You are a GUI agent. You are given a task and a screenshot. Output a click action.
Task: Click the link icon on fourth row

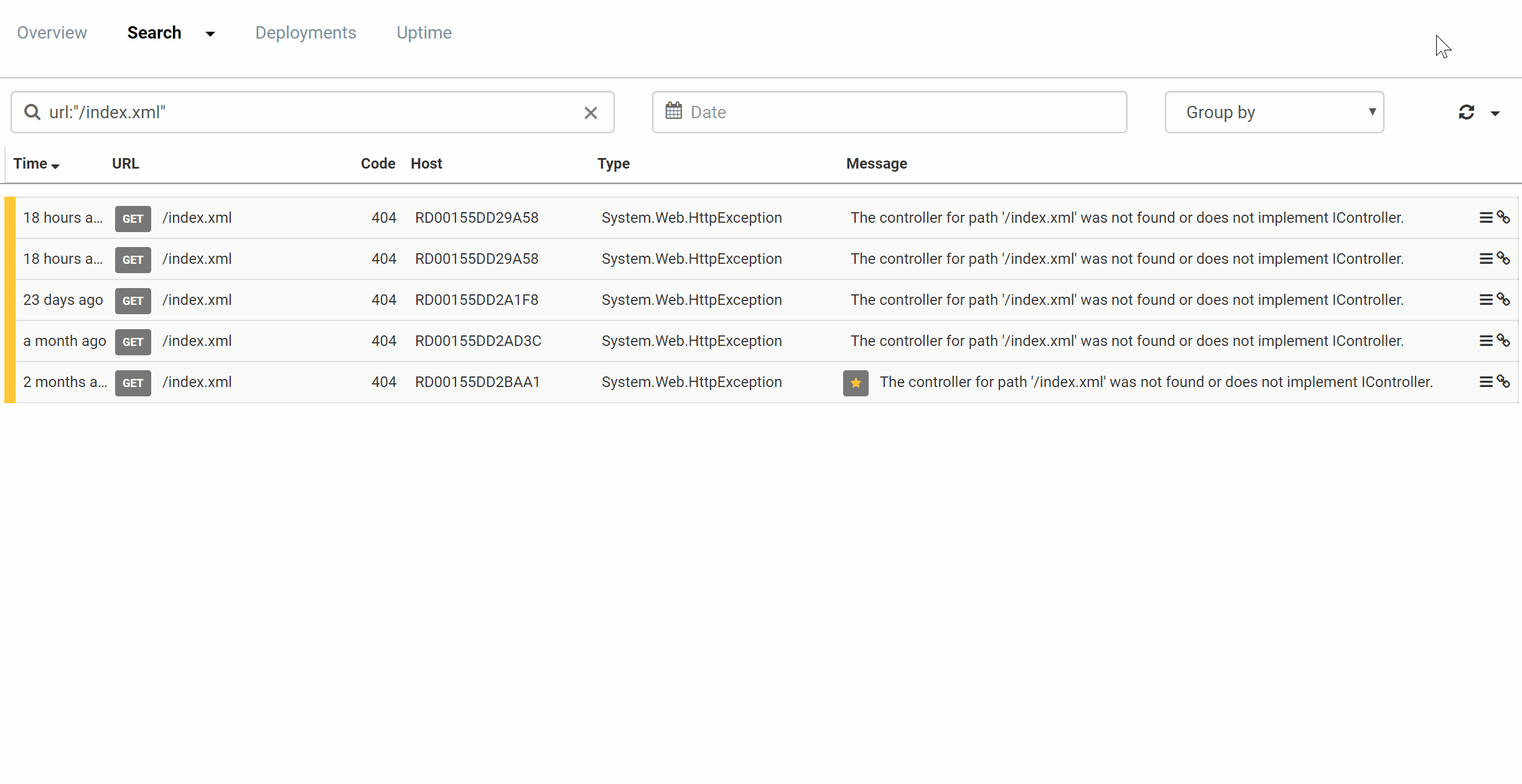(1504, 340)
